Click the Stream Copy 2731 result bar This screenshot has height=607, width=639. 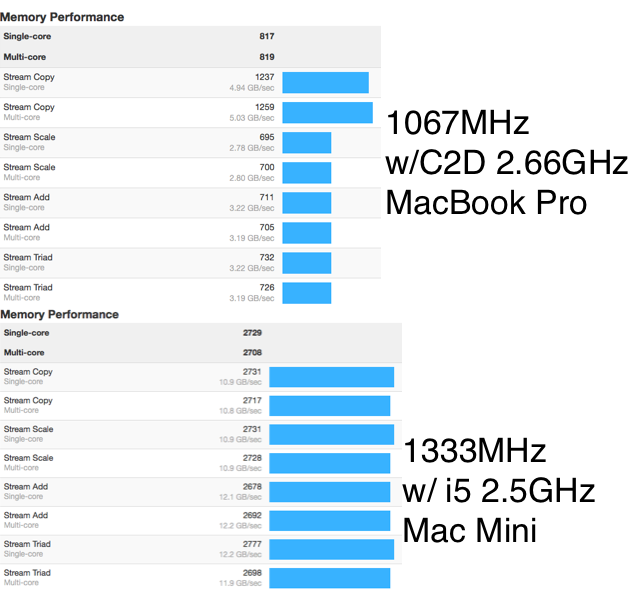[x=332, y=377]
